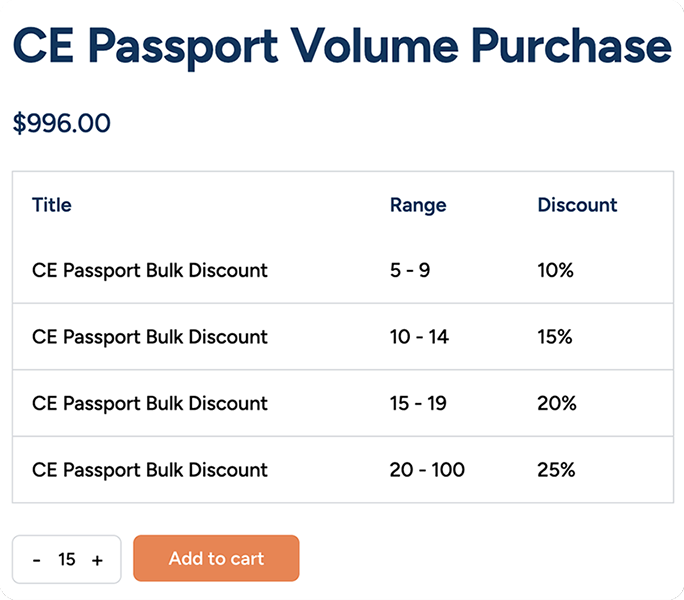The image size is (684, 600).
Task: Click the Bulk Discount title in 15% row
Action: click(150, 337)
